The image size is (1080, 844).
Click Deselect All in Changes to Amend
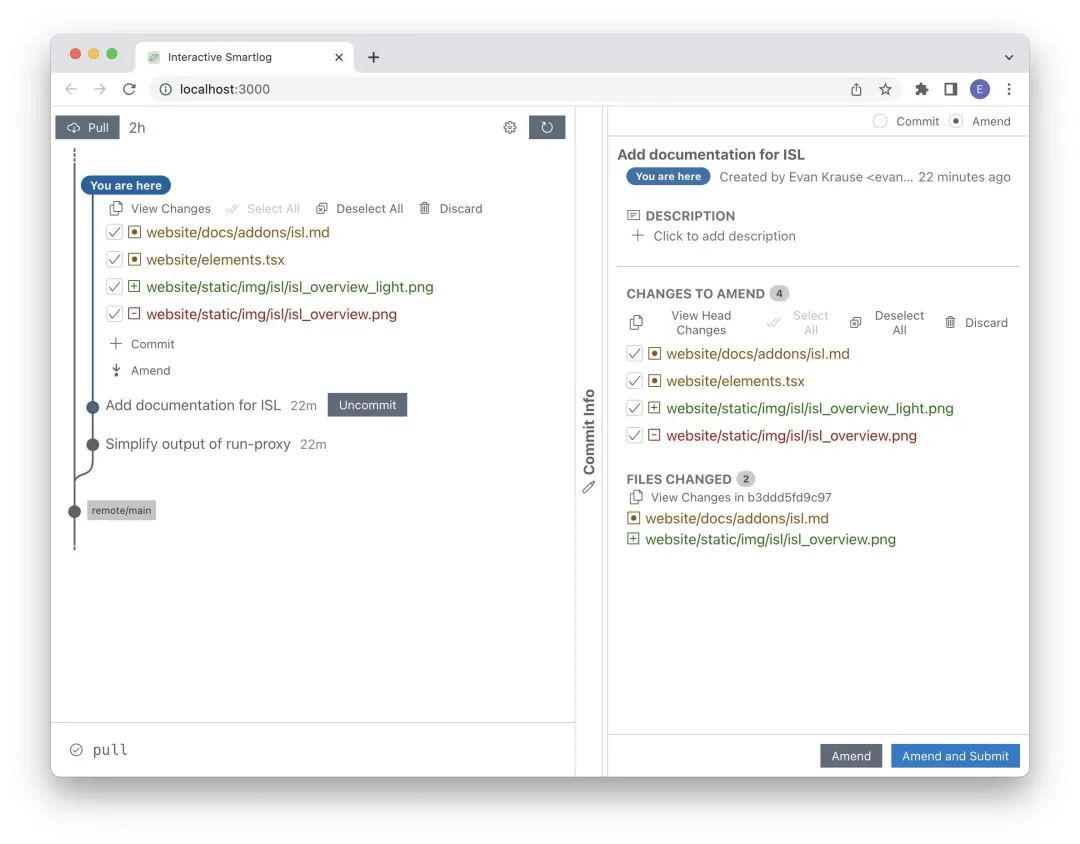point(887,322)
